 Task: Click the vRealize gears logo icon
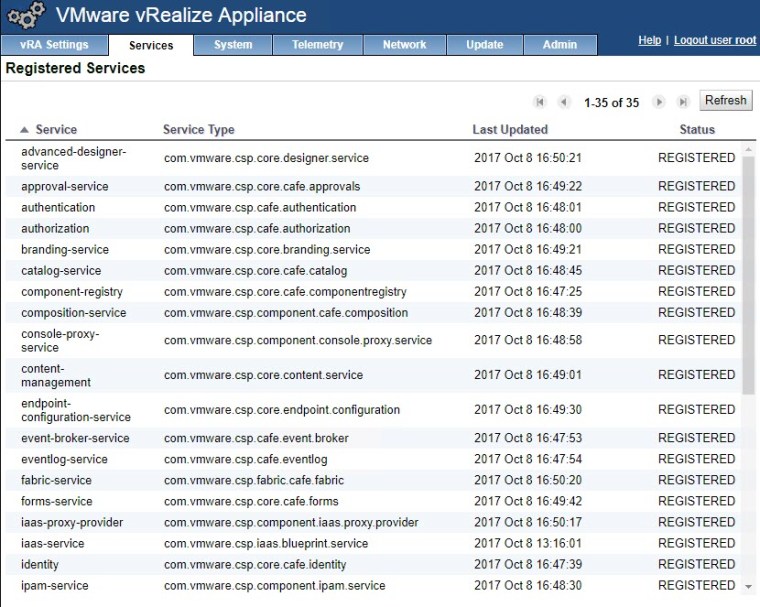click(26, 16)
